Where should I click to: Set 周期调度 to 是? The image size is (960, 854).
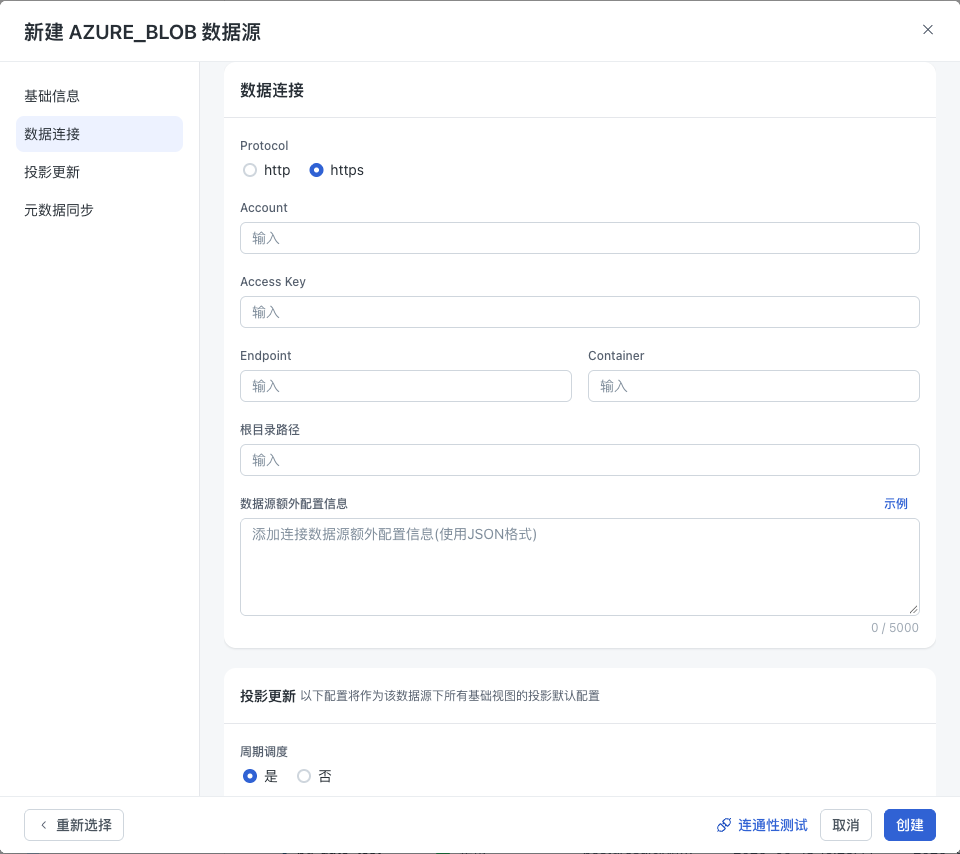coord(250,776)
